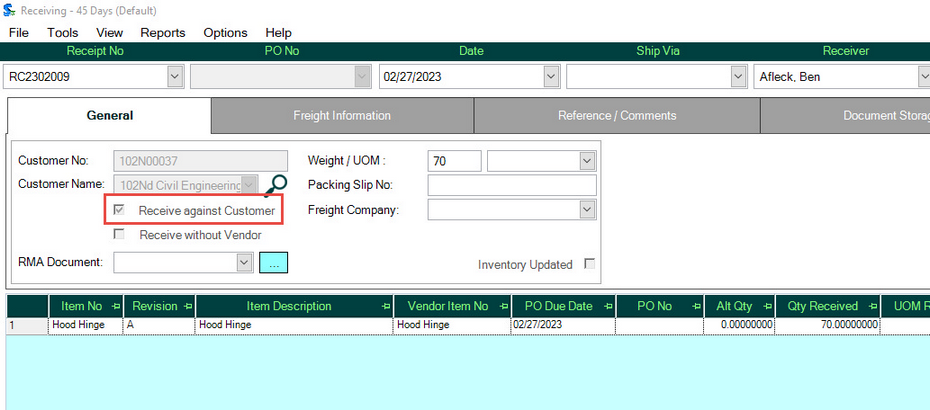Open the Date picker dropdown
Image resolution: width=930 pixels, height=410 pixels.
(x=551, y=76)
